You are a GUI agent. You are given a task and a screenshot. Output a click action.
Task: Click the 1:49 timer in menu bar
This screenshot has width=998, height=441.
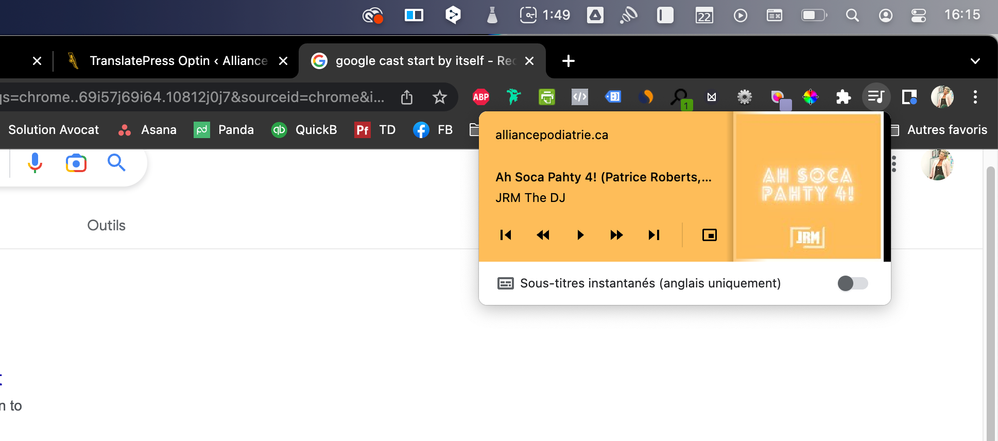pos(545,15)
